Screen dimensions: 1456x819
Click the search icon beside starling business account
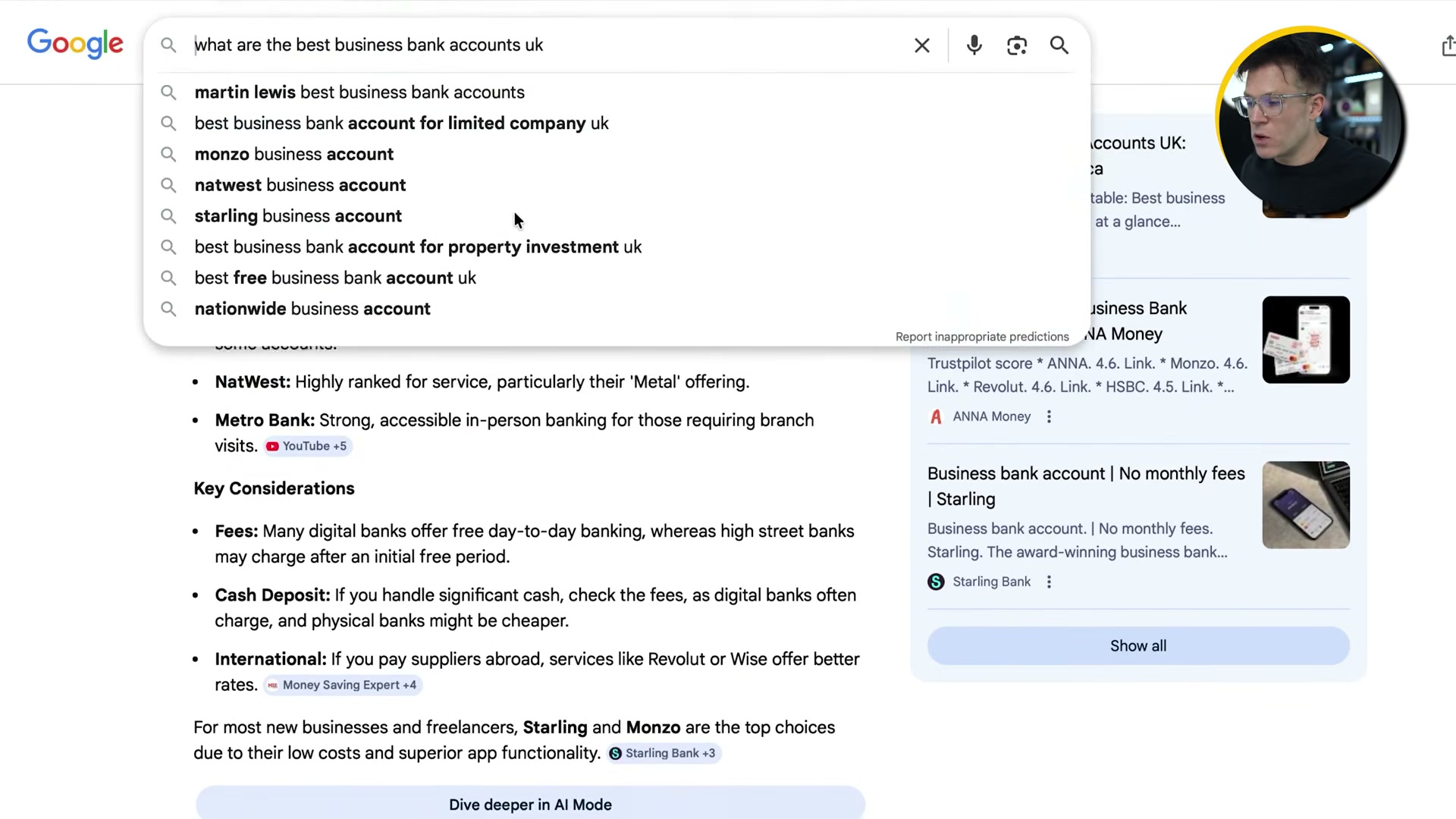[x=168, y=216]
